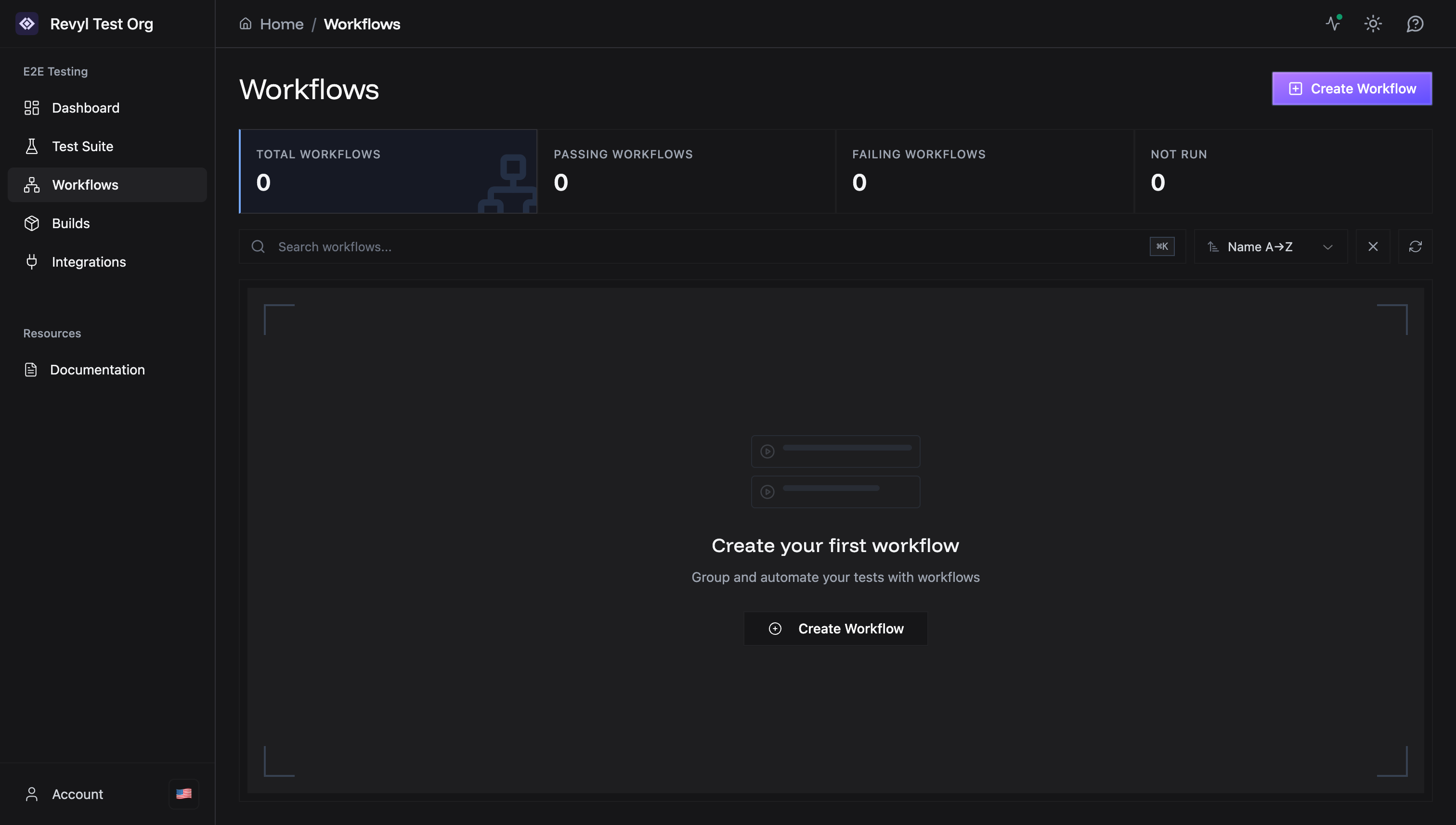Click the purple Create Workflow button
The width and height of the screenshot is (1456, 825).
[x=1352, y=89]
